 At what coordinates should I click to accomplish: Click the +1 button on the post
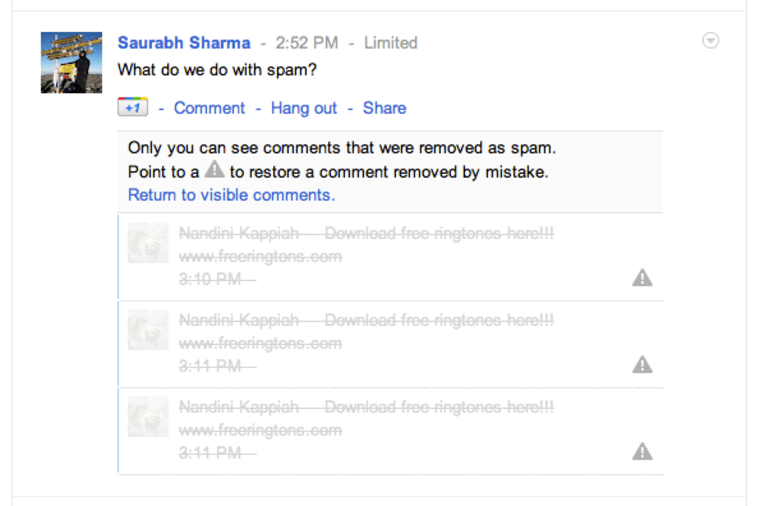point(133,108)
